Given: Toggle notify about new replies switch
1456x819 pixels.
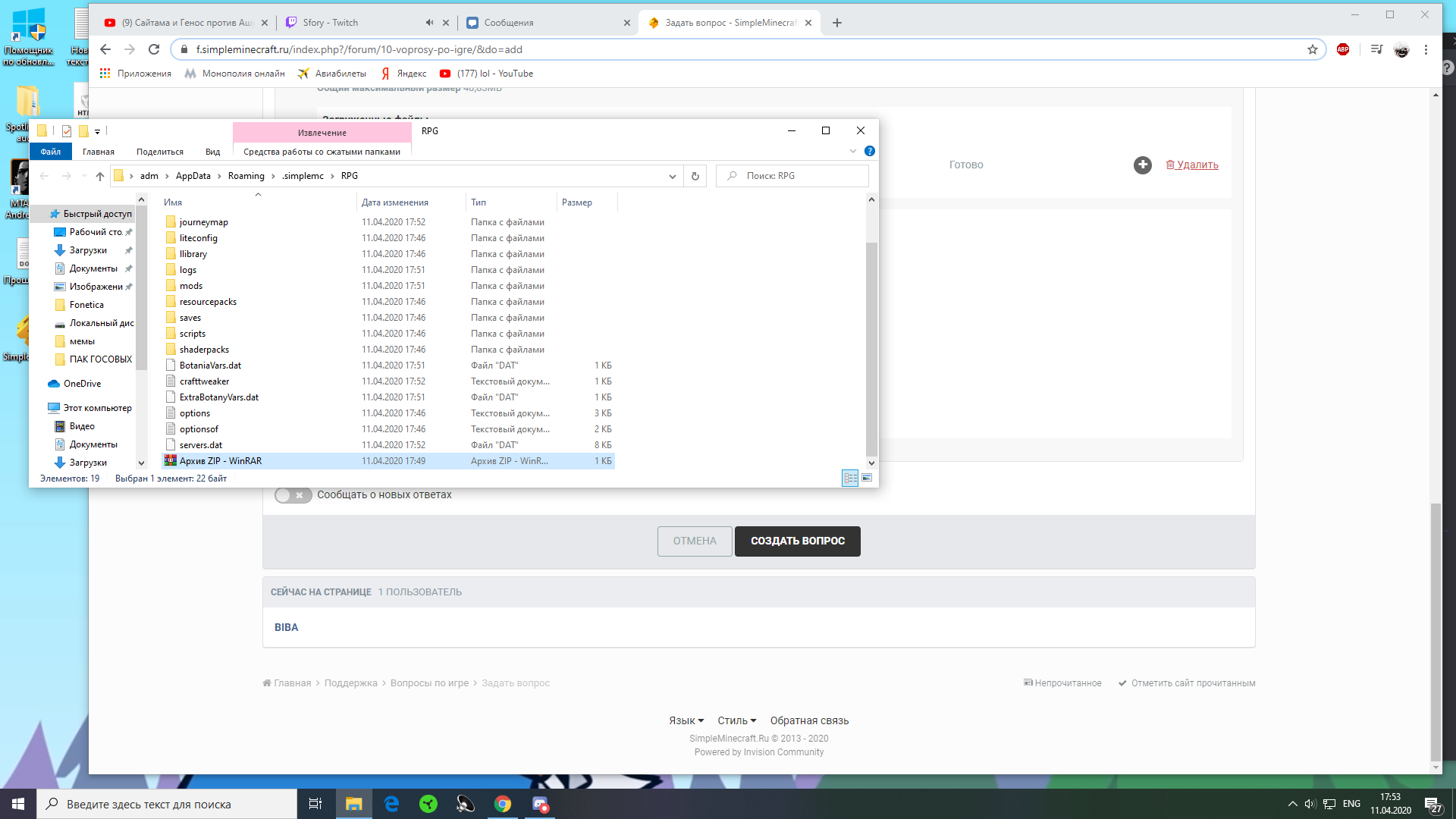Looking at the screenshot, I should [293, 495].
